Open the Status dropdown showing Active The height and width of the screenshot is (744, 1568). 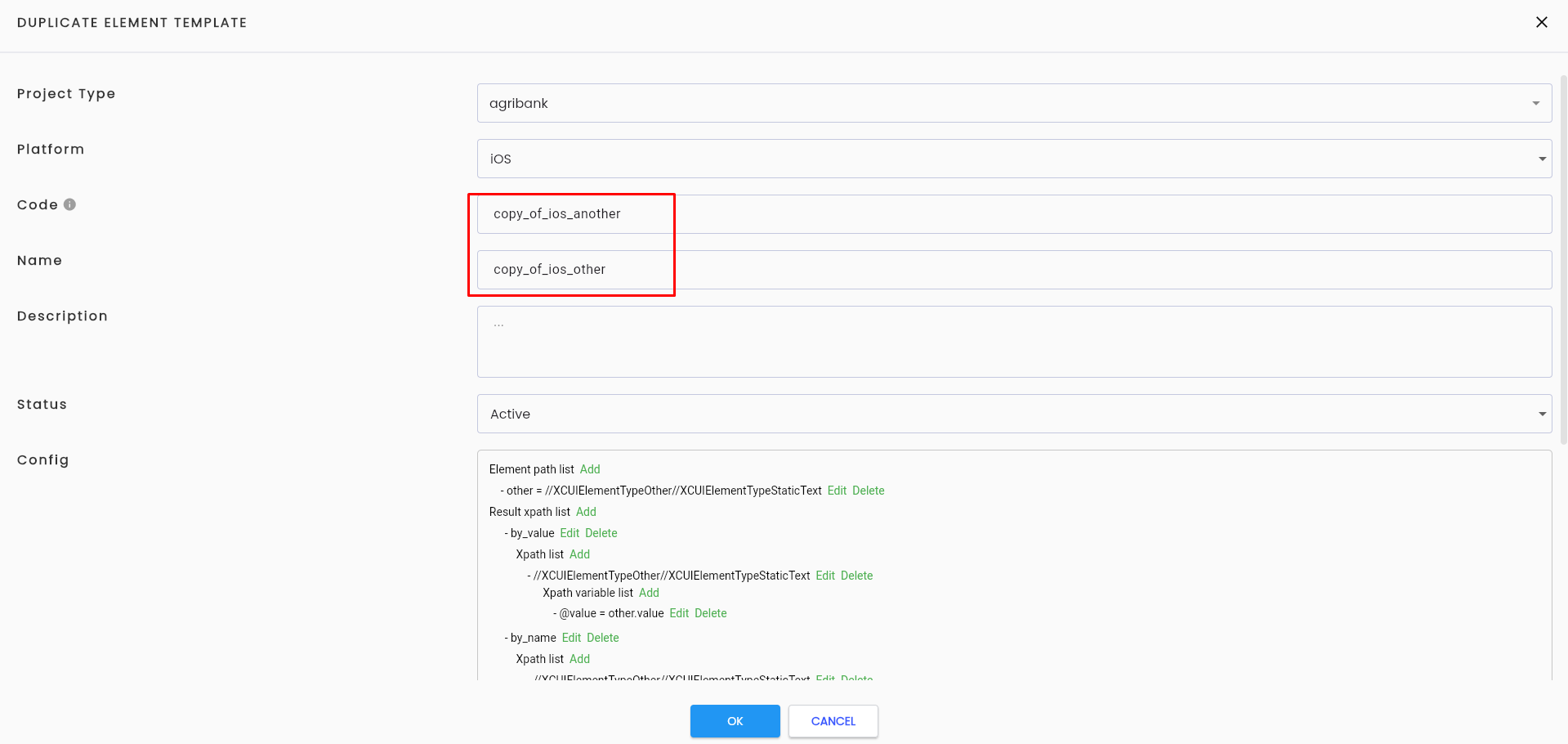(x=1014, y=414)
